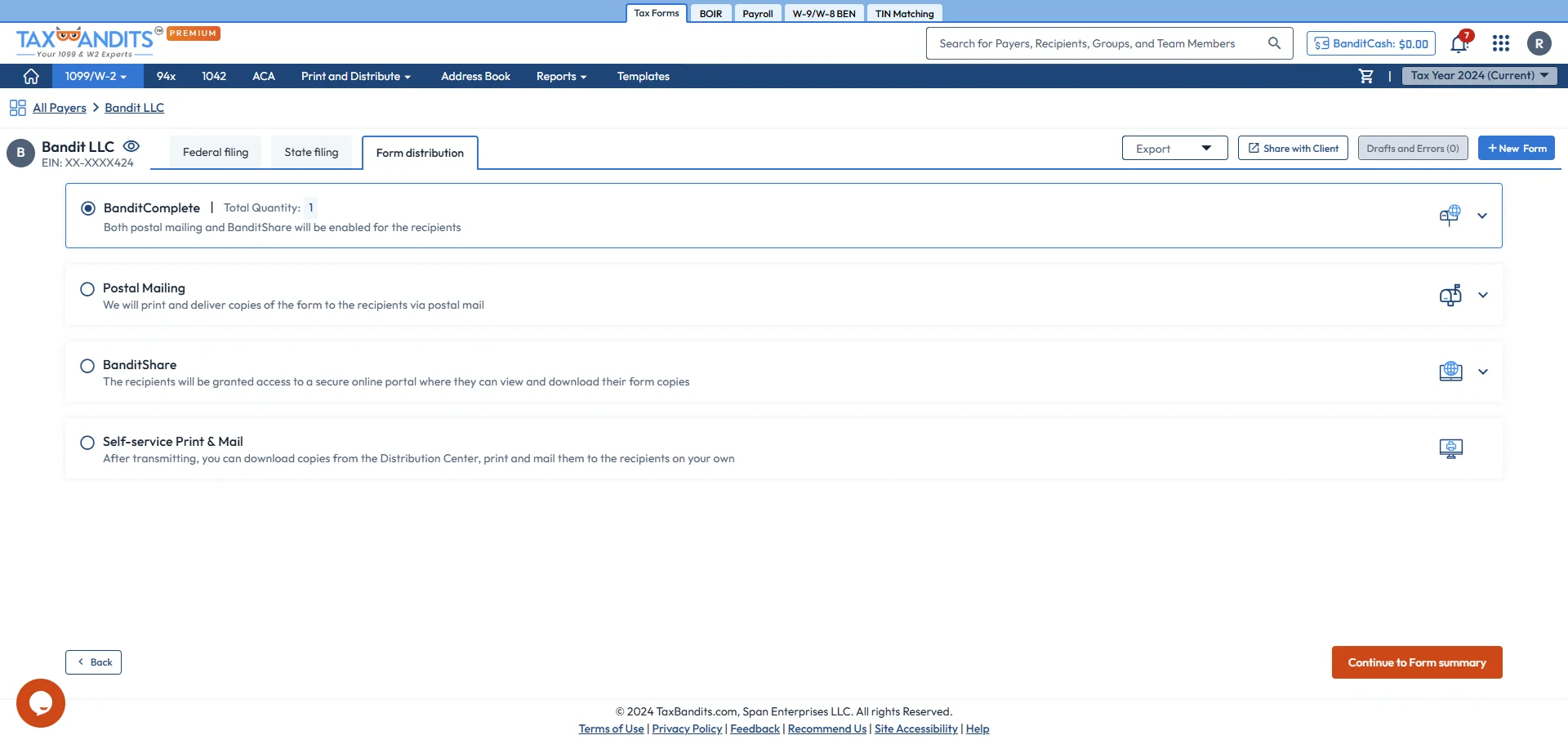
Task: Open the W-9/W-8 BEN tab
Action: pos(824,13)
